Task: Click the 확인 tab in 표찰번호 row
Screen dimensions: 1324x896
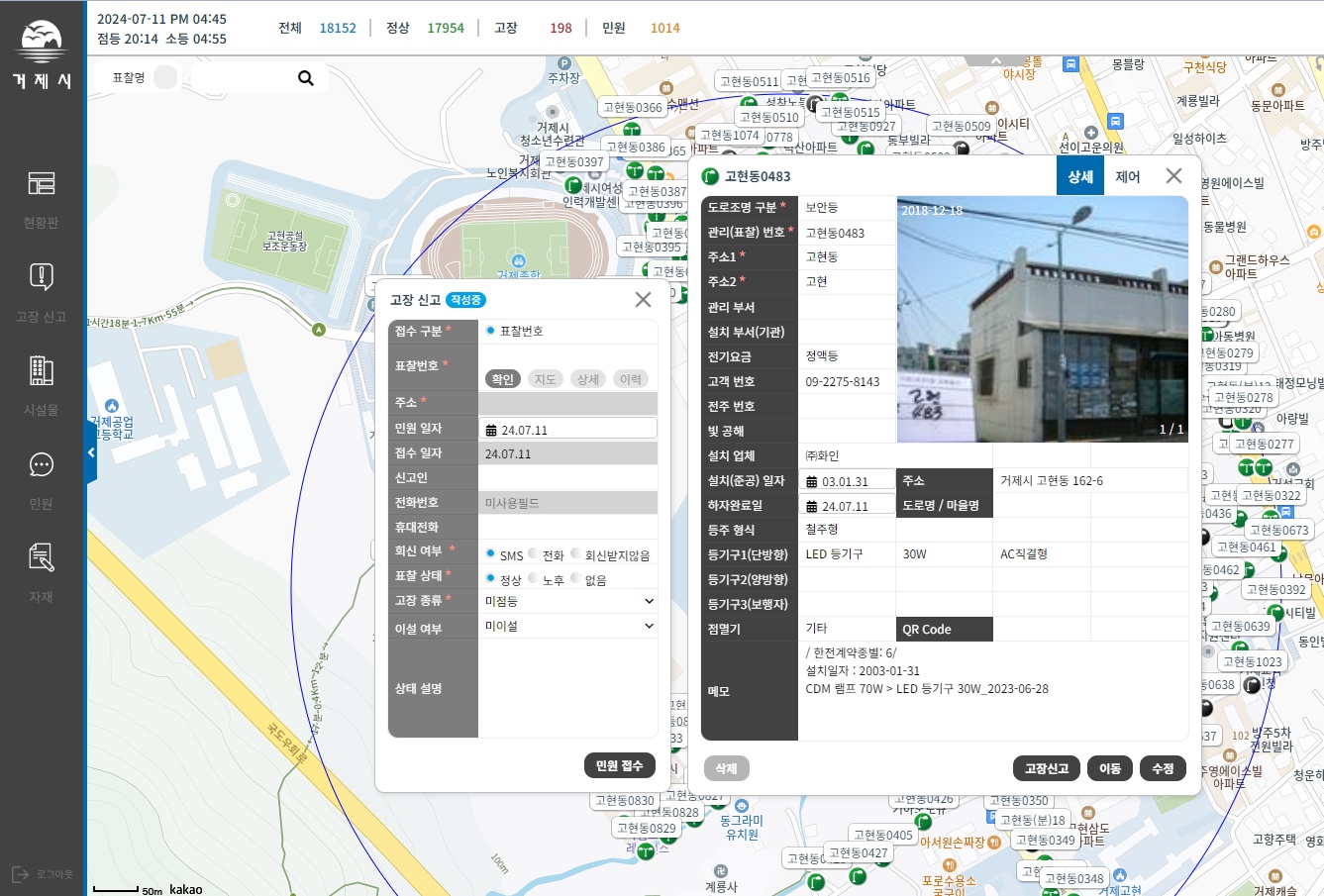Action: click(503, 379)
